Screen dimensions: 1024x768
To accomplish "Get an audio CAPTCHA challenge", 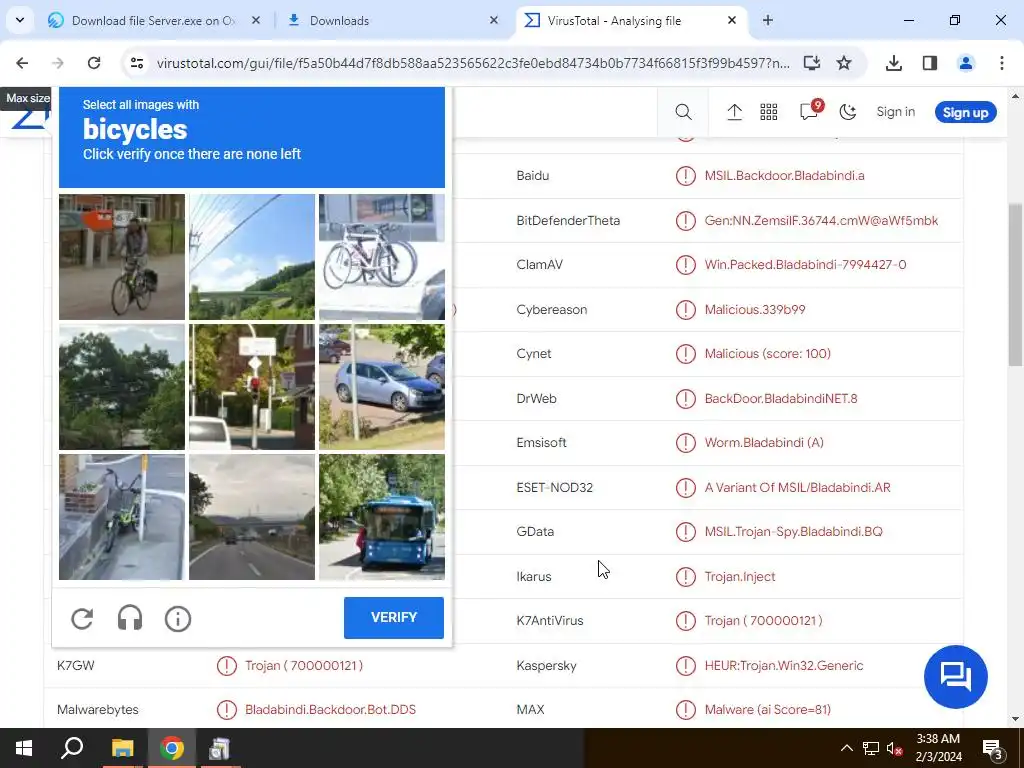I will 130,618.
